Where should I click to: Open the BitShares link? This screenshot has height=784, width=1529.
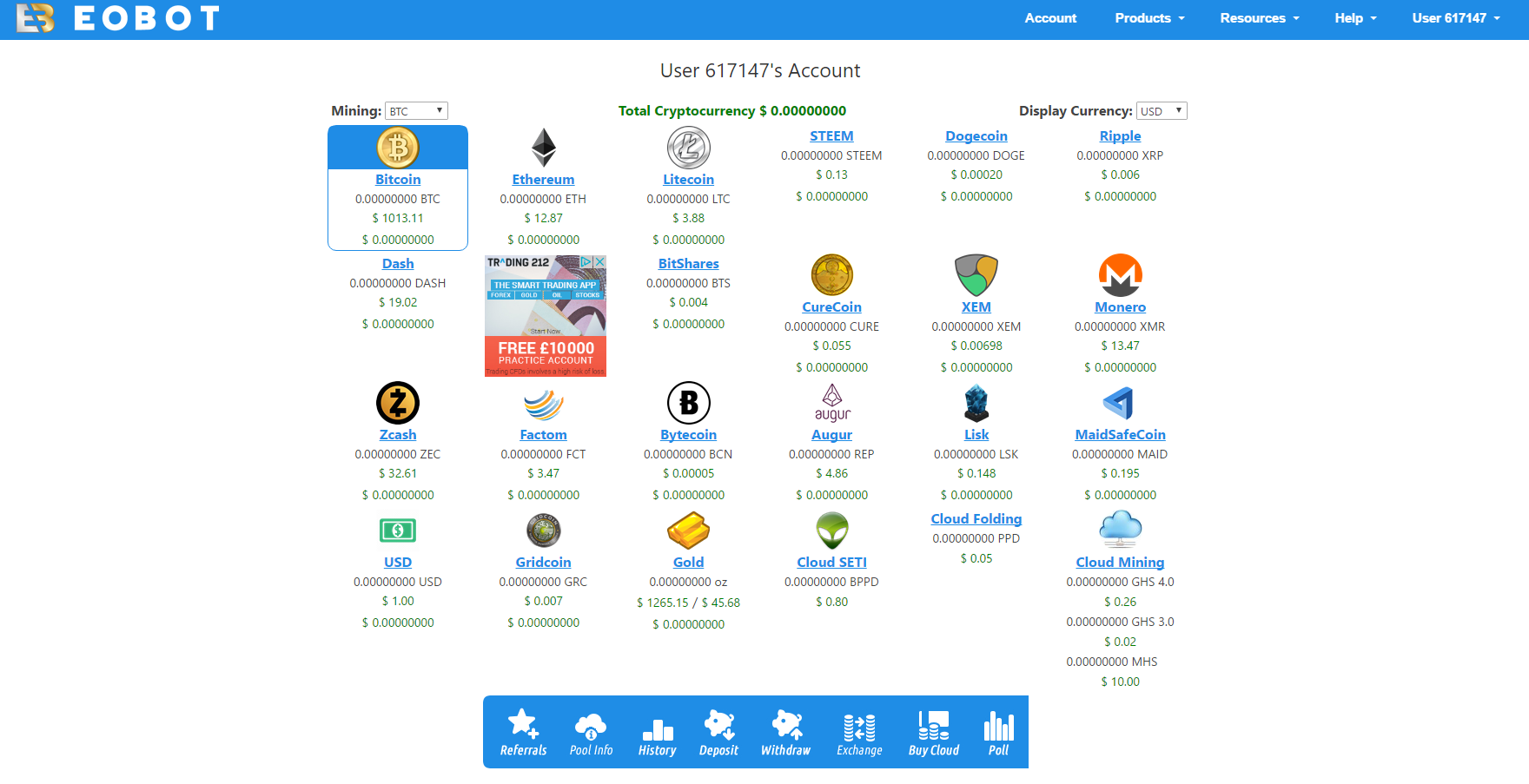(x=689, y=264)
